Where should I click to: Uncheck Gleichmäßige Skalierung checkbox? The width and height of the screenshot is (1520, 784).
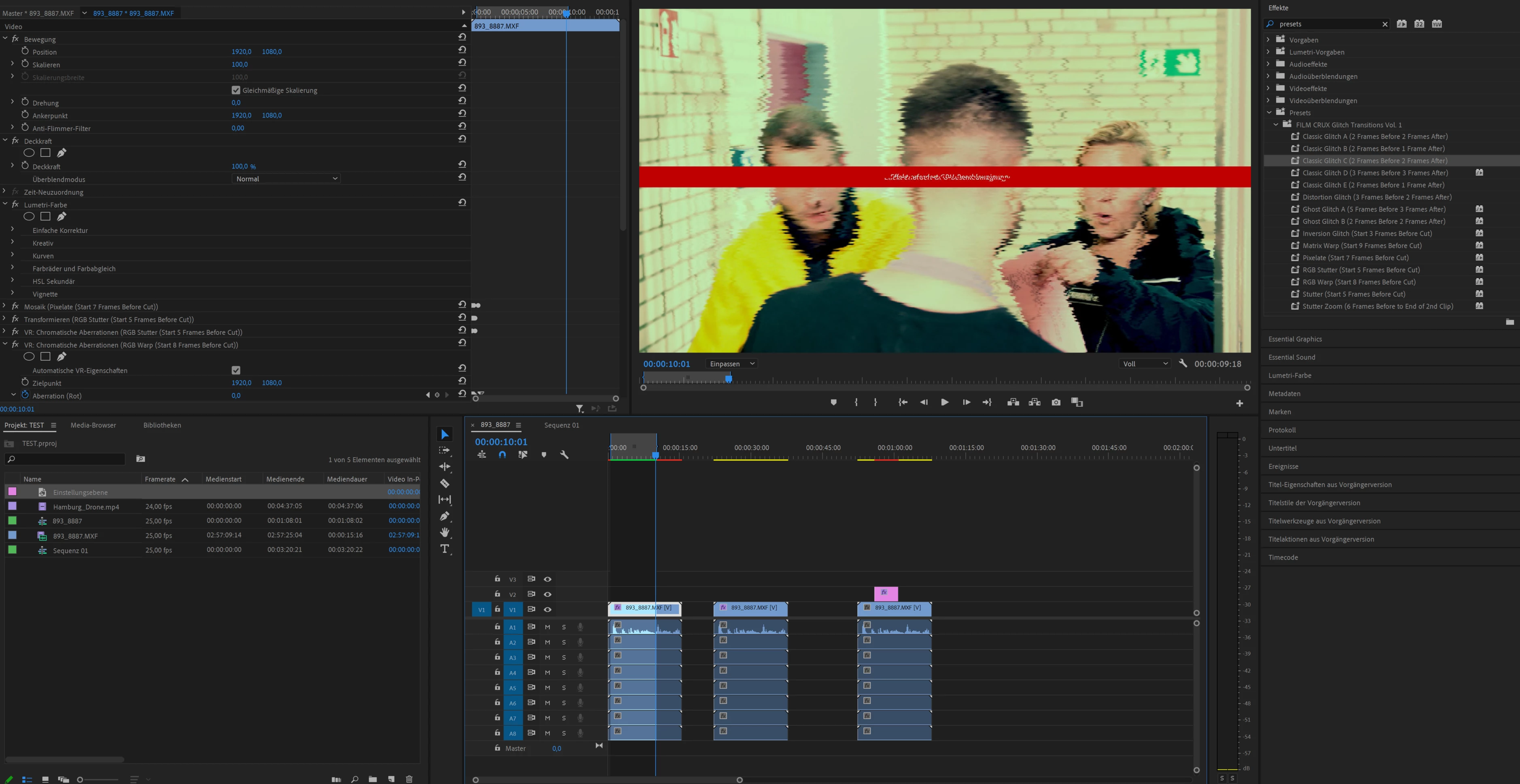click(x=236, y=90)
